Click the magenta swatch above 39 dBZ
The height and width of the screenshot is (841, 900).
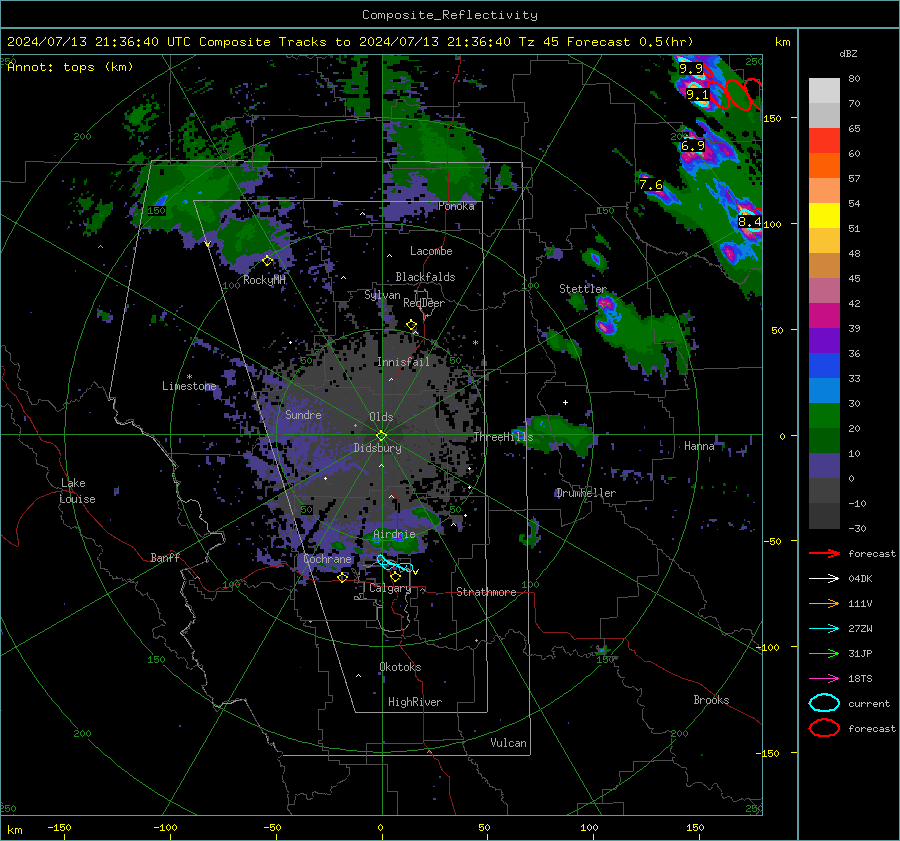824,315
